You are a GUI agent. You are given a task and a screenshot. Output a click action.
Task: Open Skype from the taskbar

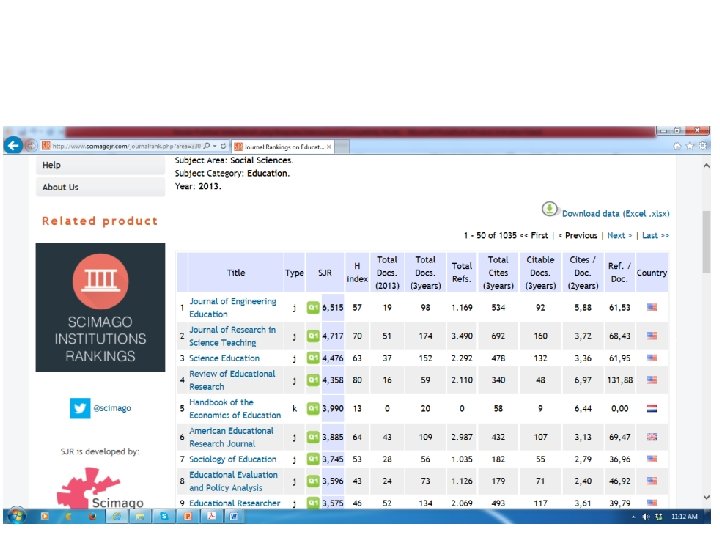pyautogui.click(x=164, y=517)
